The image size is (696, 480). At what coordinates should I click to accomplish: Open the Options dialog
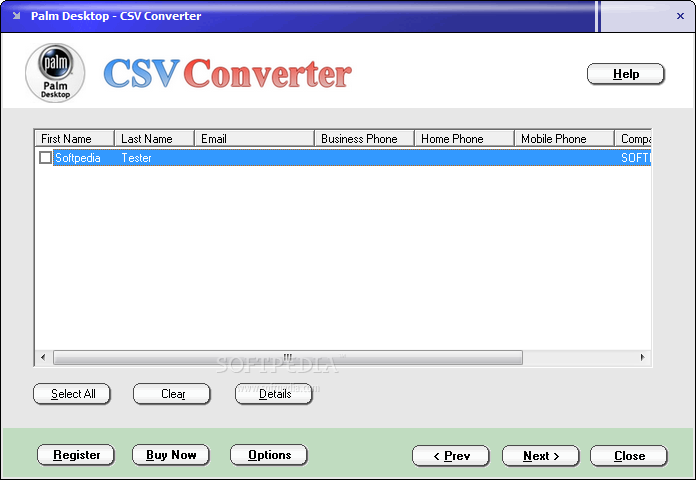tap(269, 455)
